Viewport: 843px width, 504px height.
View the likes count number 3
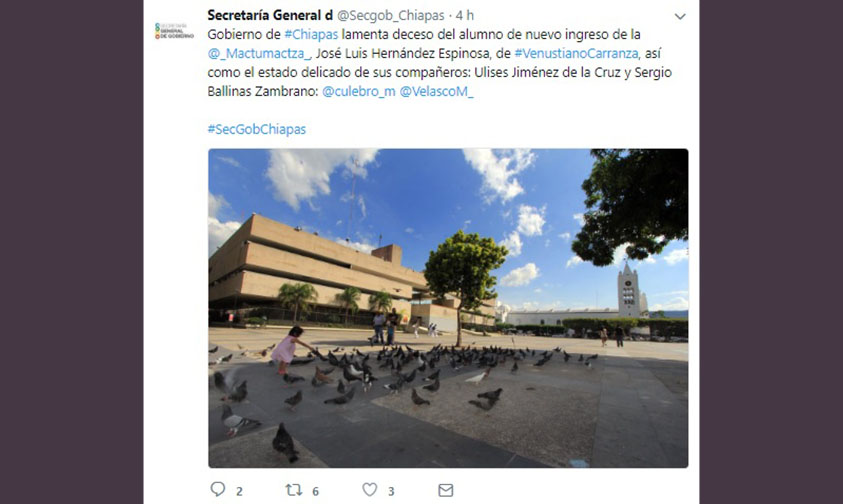pyautogui.click(x=391, y=491)
